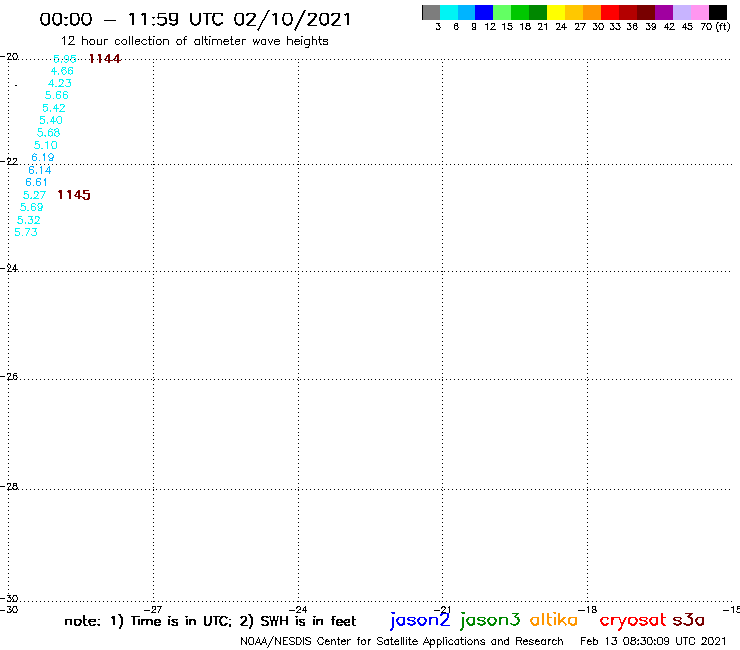740x650 pixels.
Task: Select the altika satellite label
Action: point(554,620)
